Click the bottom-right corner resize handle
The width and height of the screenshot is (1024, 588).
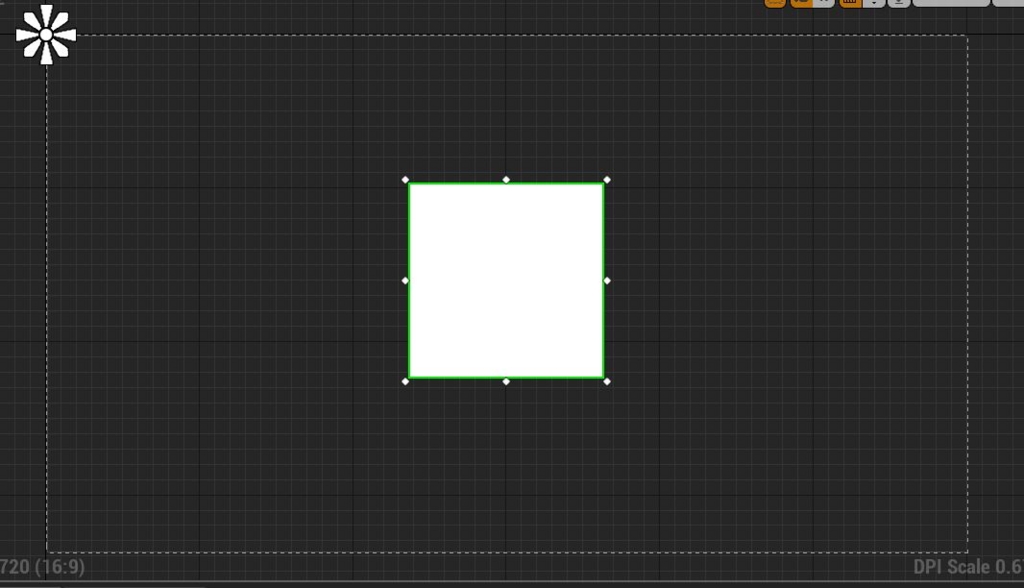coord(607,382)
